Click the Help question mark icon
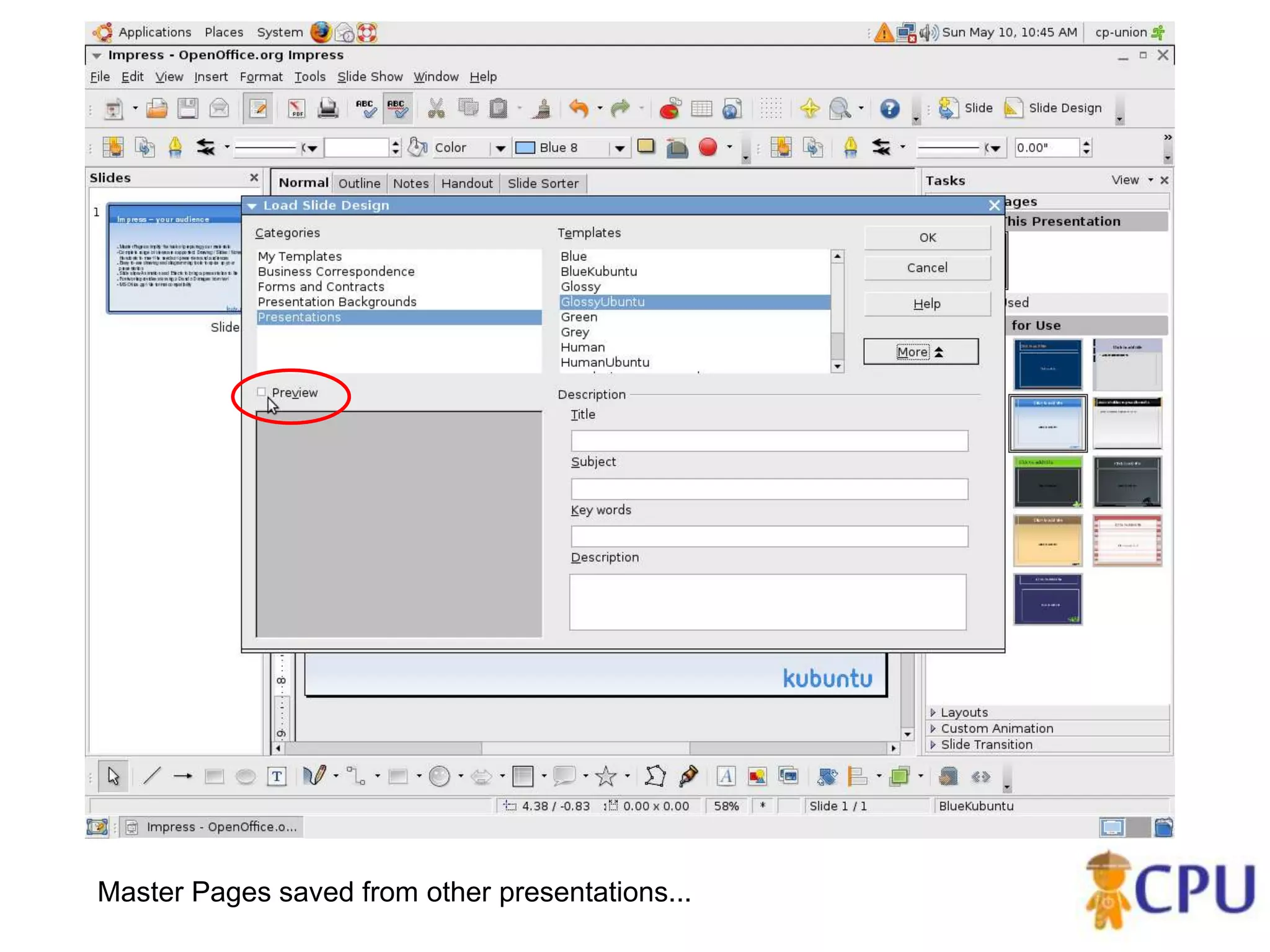Image resolution: width=1270 pixels, height=952 pixels. [x=890, y=108]
